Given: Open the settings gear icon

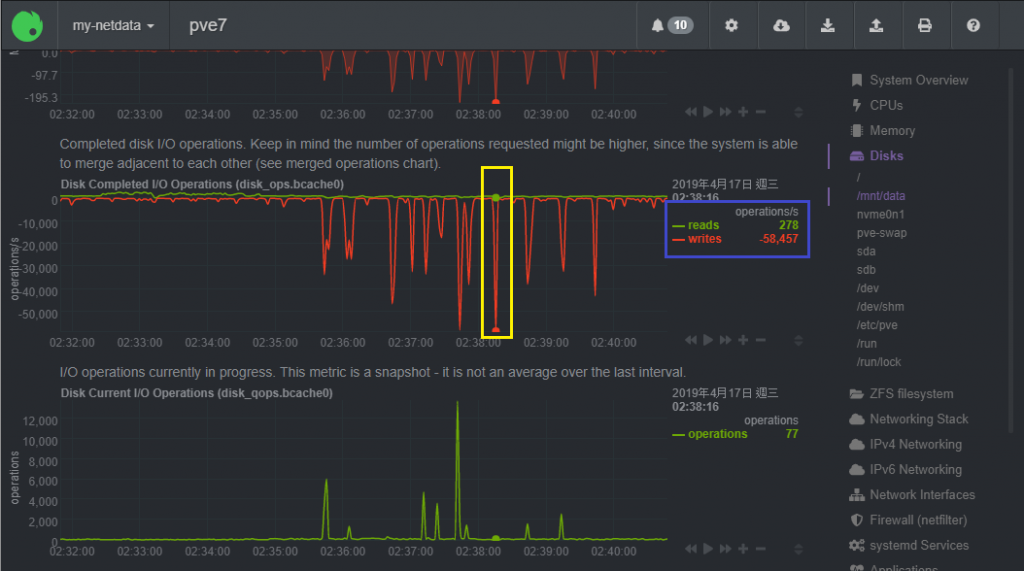Looking at the screenshot, I should [731, 25].
